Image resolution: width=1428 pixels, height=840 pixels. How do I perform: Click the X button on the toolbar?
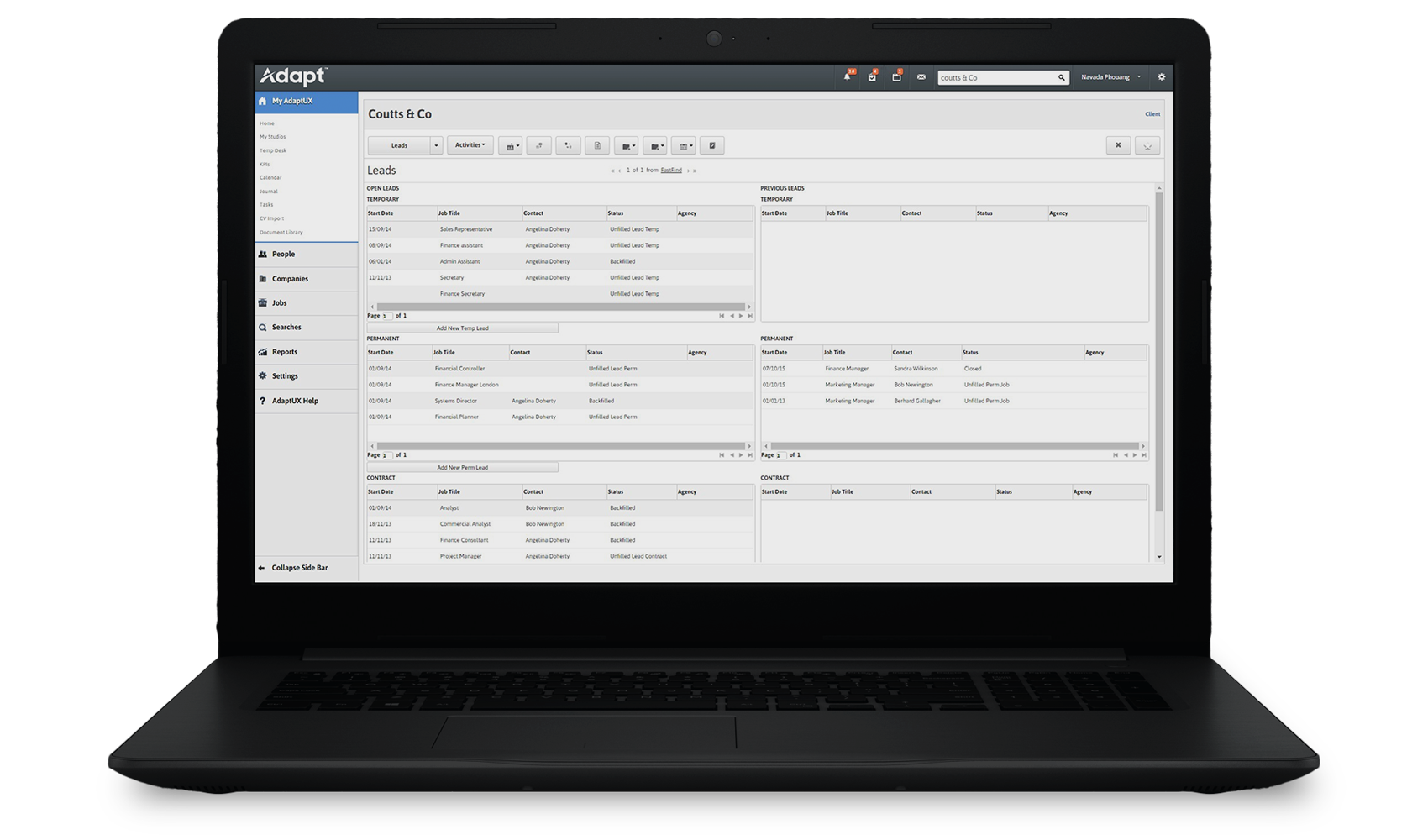pyautogui.click(x=1118, y=145)
